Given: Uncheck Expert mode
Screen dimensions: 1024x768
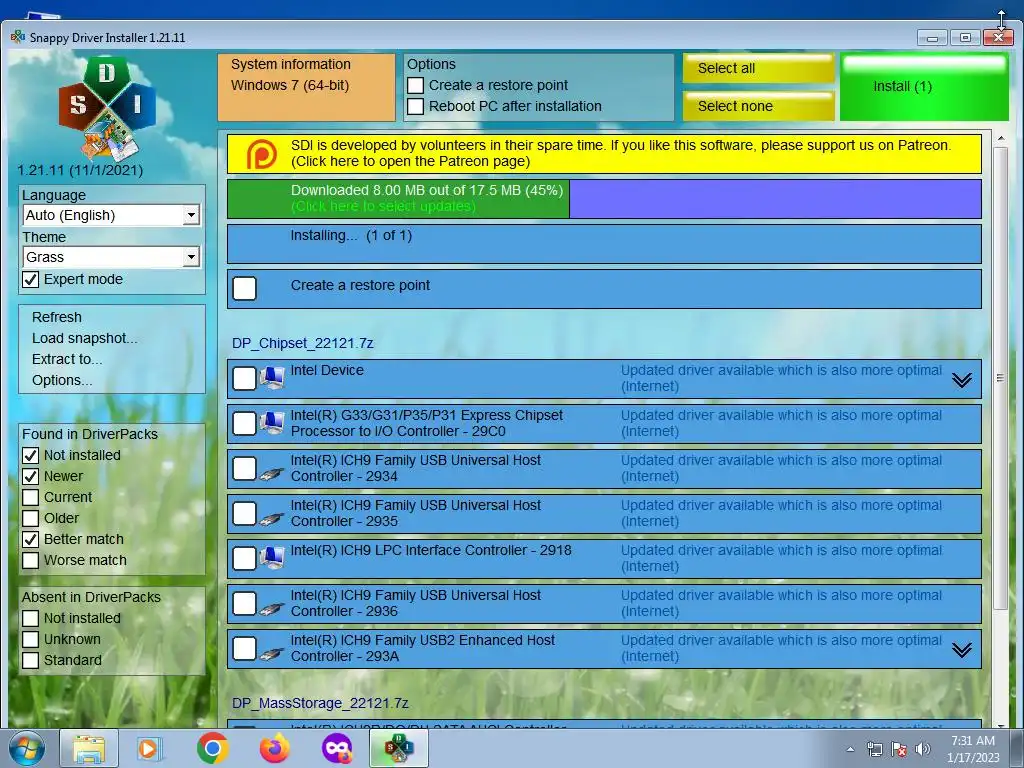Looking at the screenshot, I should [x=31, y=280].
